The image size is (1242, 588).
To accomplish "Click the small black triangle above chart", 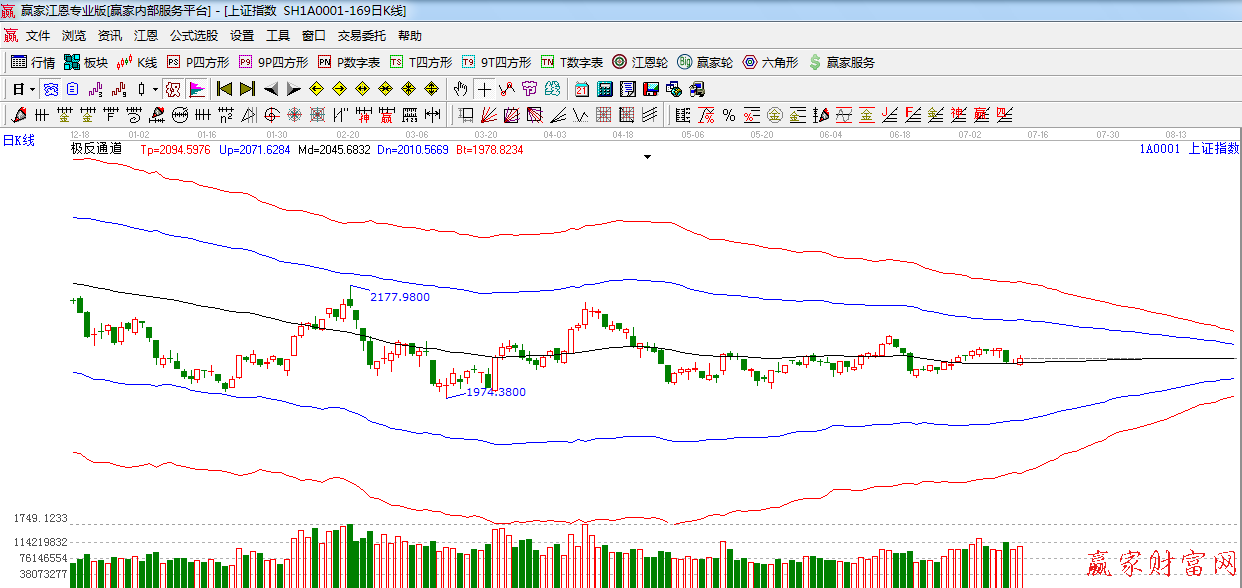I will [648, 157].
